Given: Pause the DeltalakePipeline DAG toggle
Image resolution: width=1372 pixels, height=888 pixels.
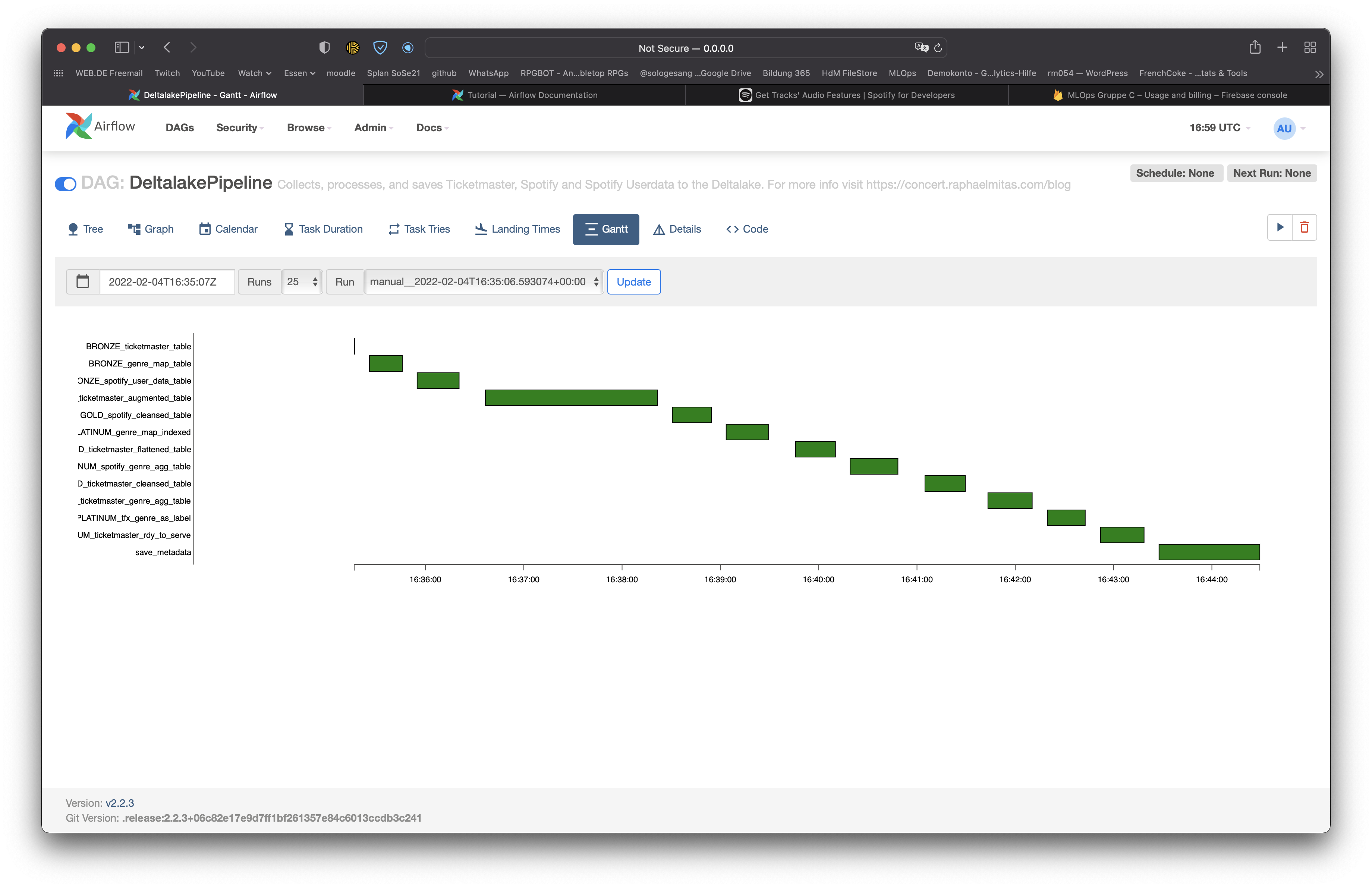Looking at the screenshot, I should click(66, 184).
